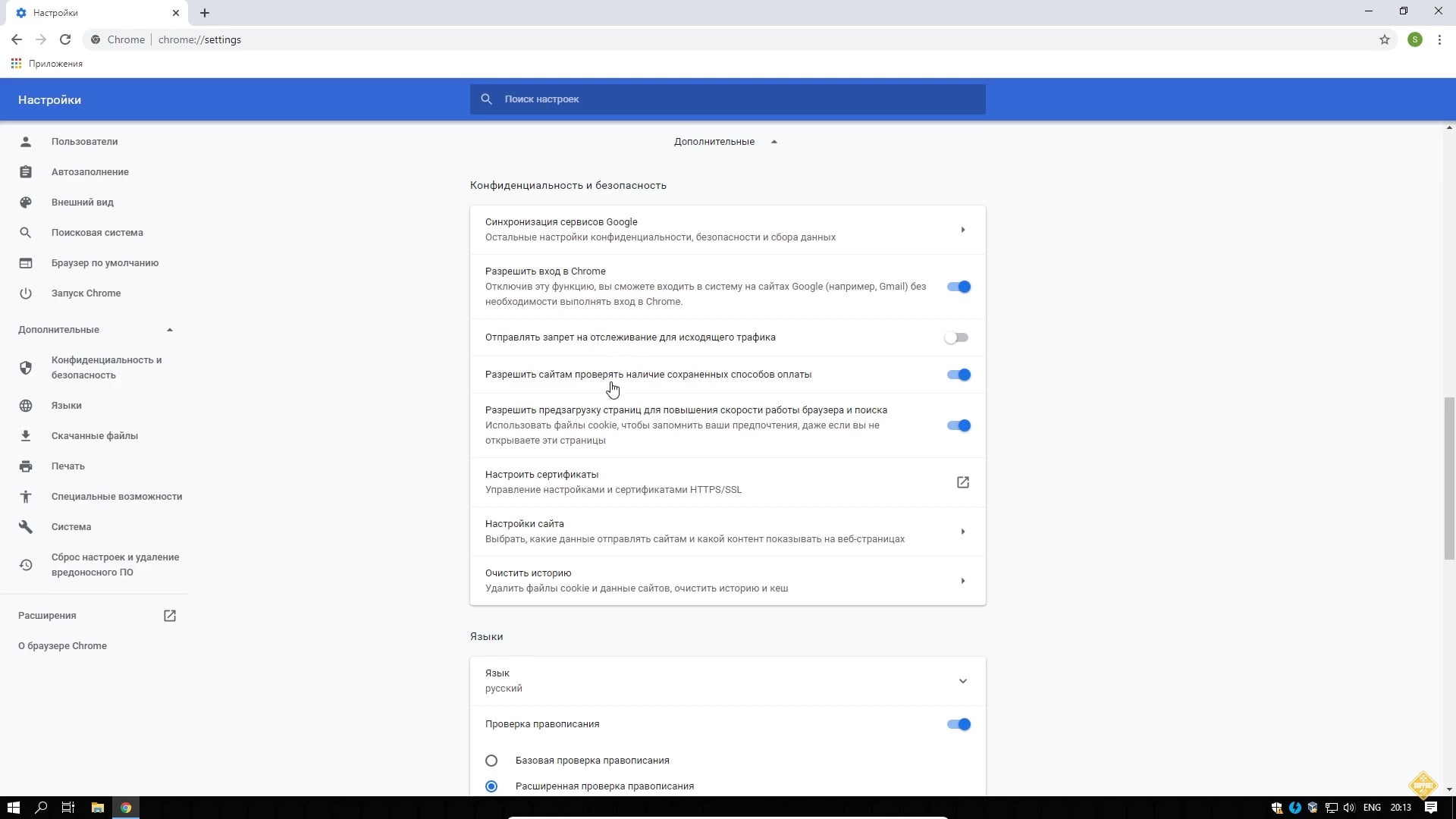Click the Поиск настроек search field
1456x819 pixels.
[728, 99]
